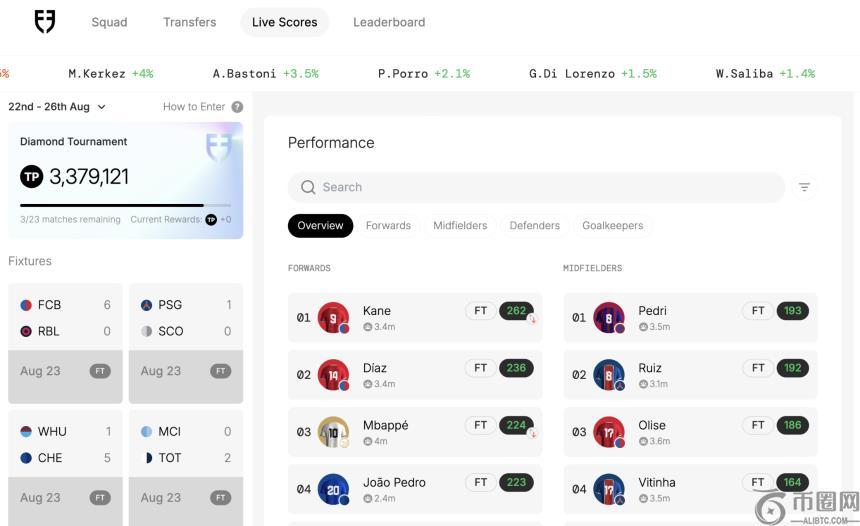Open the filter options icon
Image resolution: width=860 pixels, height=526 pixels.
pos(804,187)
